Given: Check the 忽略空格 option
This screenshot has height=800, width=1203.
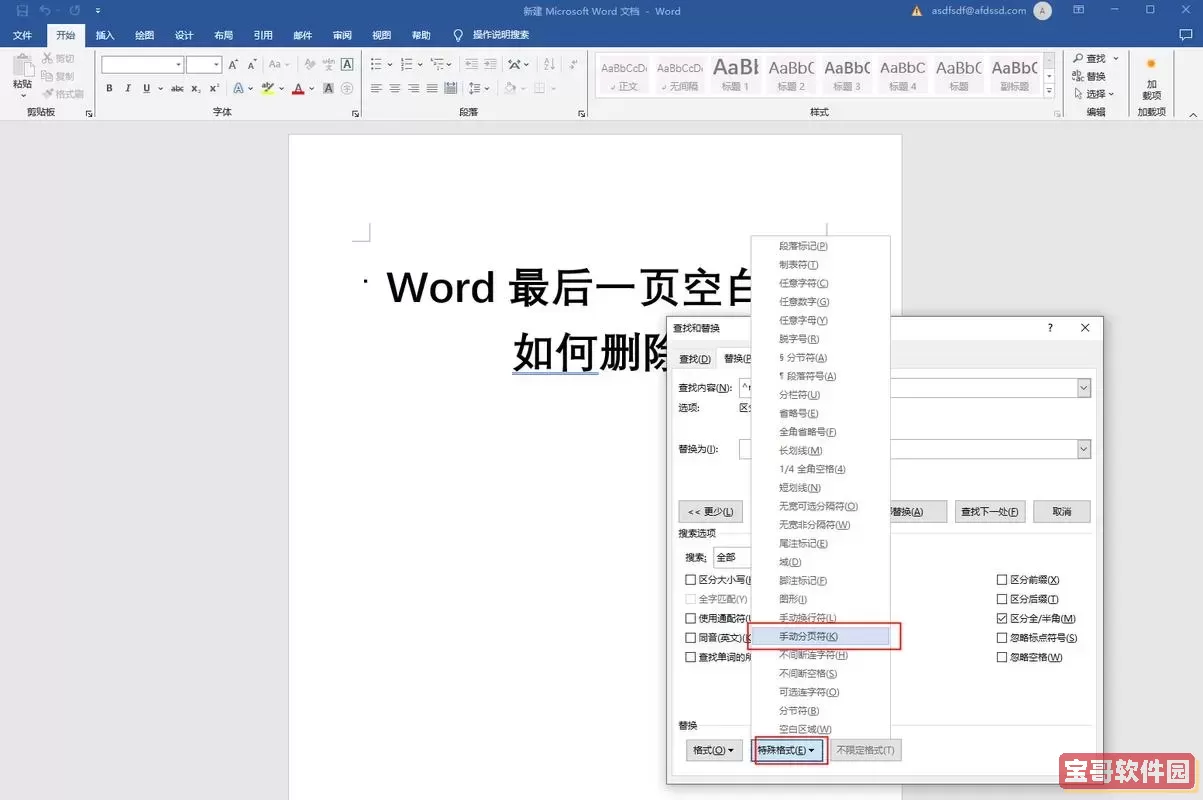Looking at the screenshot, I should tap(1002, 657).
